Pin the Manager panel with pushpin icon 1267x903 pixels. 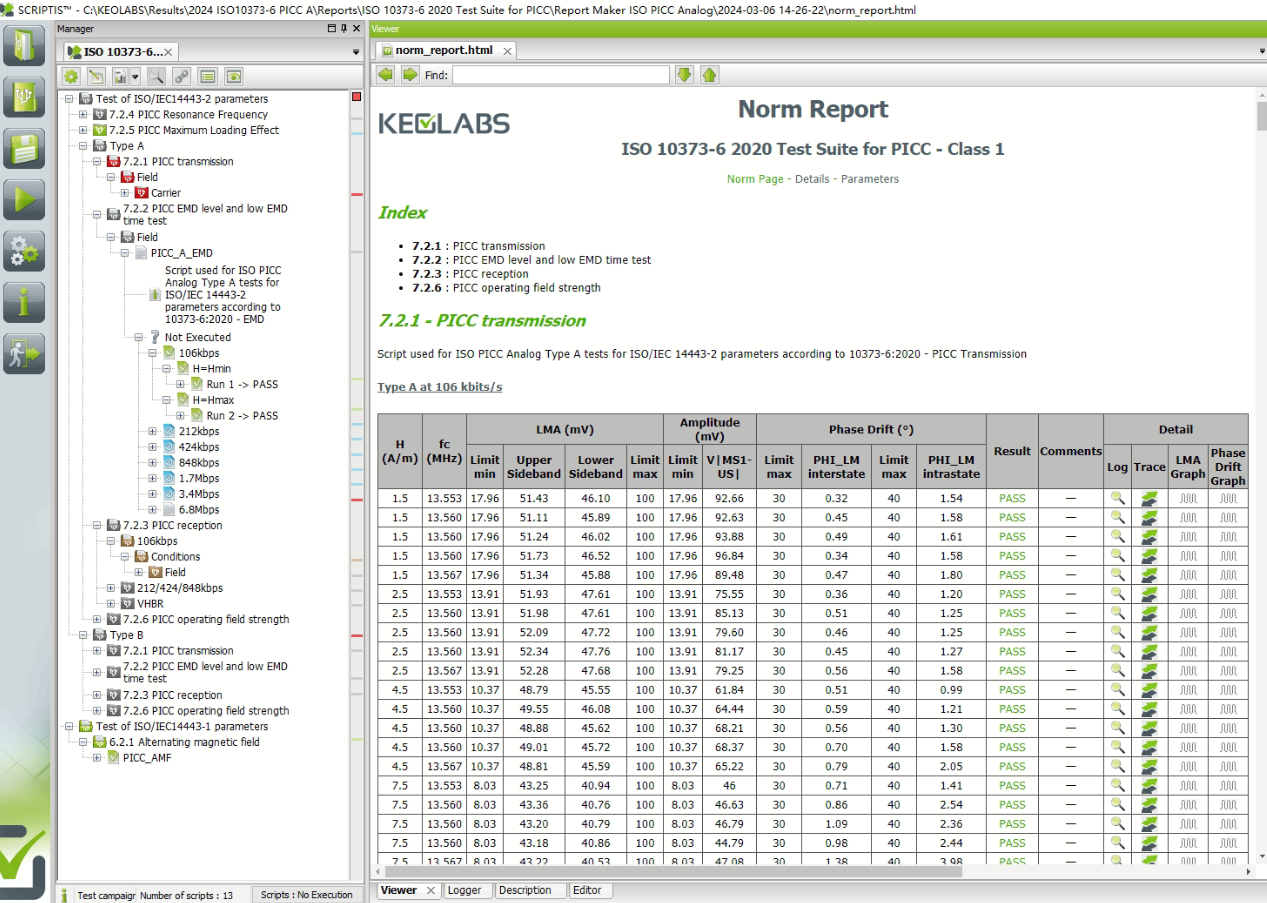tap(343, 29)
